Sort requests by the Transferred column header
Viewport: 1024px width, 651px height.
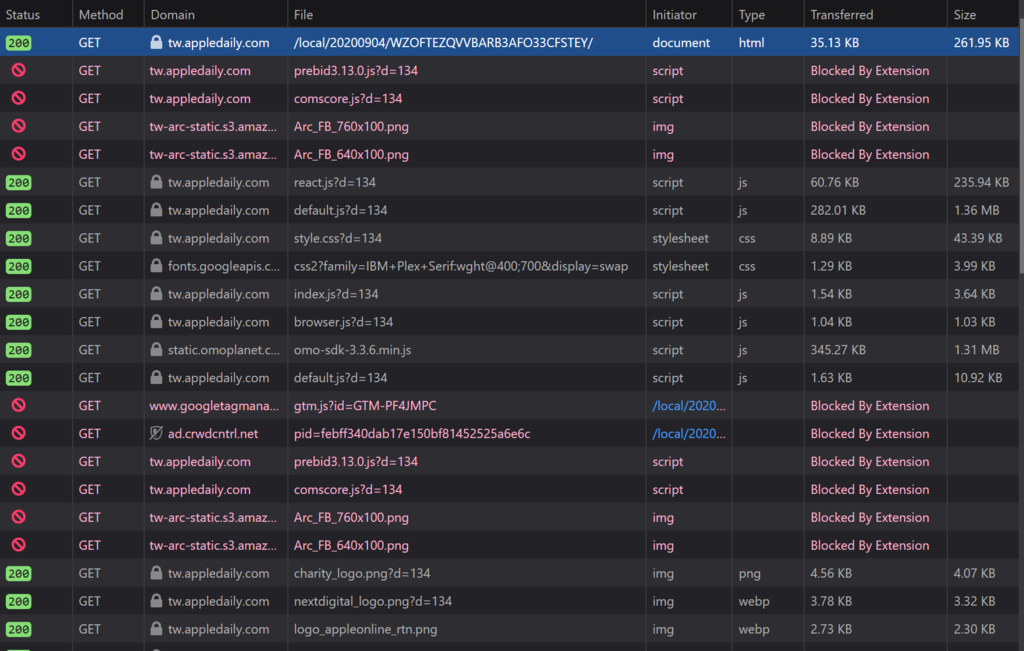point(876,14)
